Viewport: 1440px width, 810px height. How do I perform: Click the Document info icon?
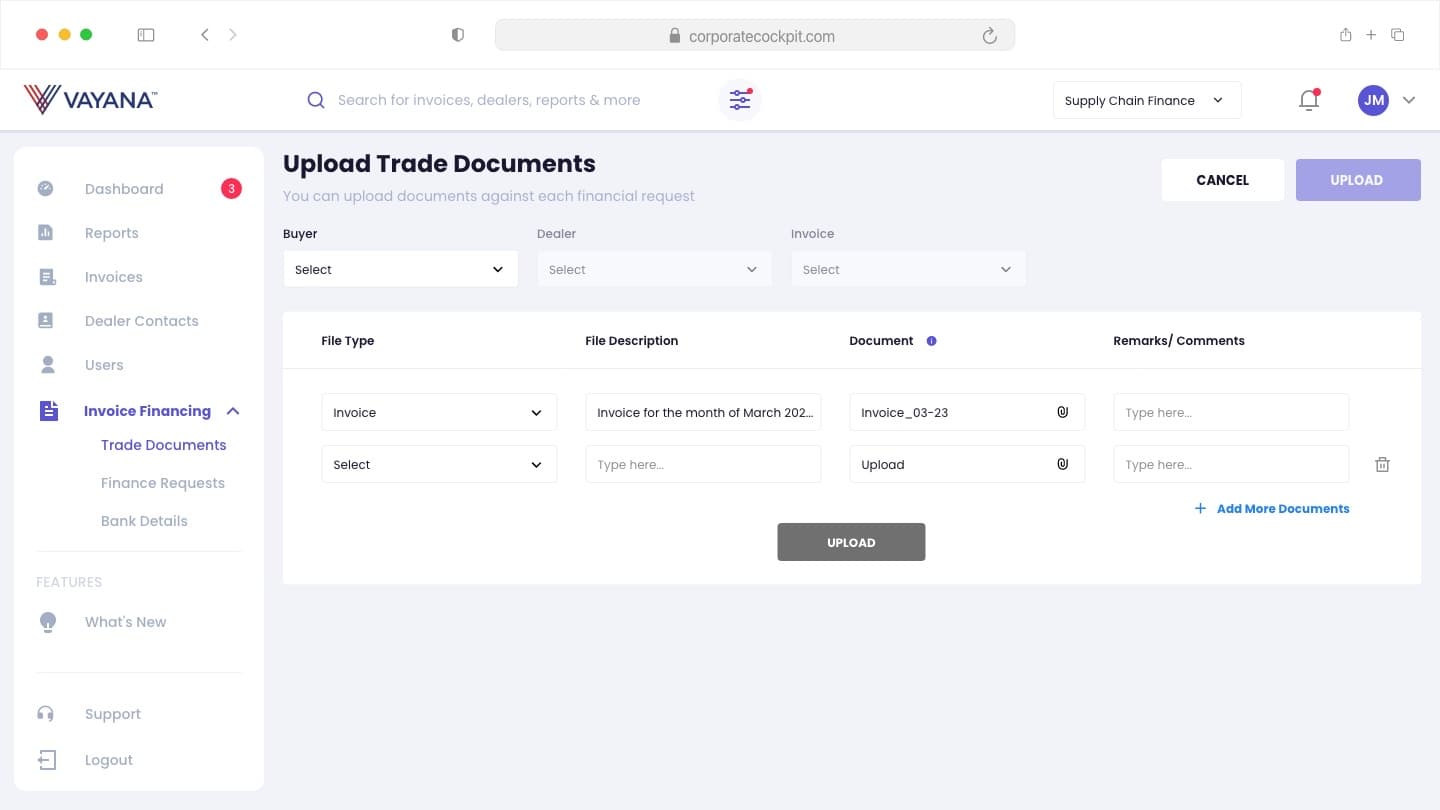[932, 341]
